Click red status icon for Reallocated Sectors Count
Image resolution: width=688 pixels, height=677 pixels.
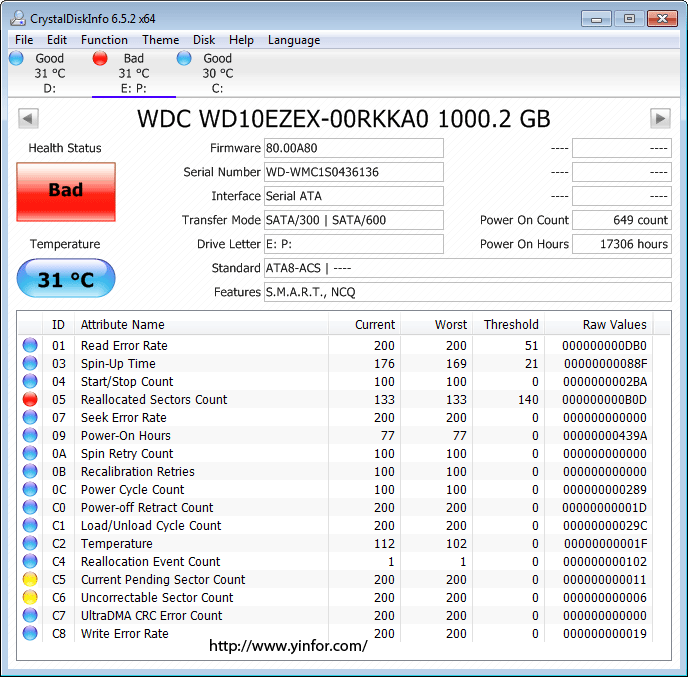[30, 399]
